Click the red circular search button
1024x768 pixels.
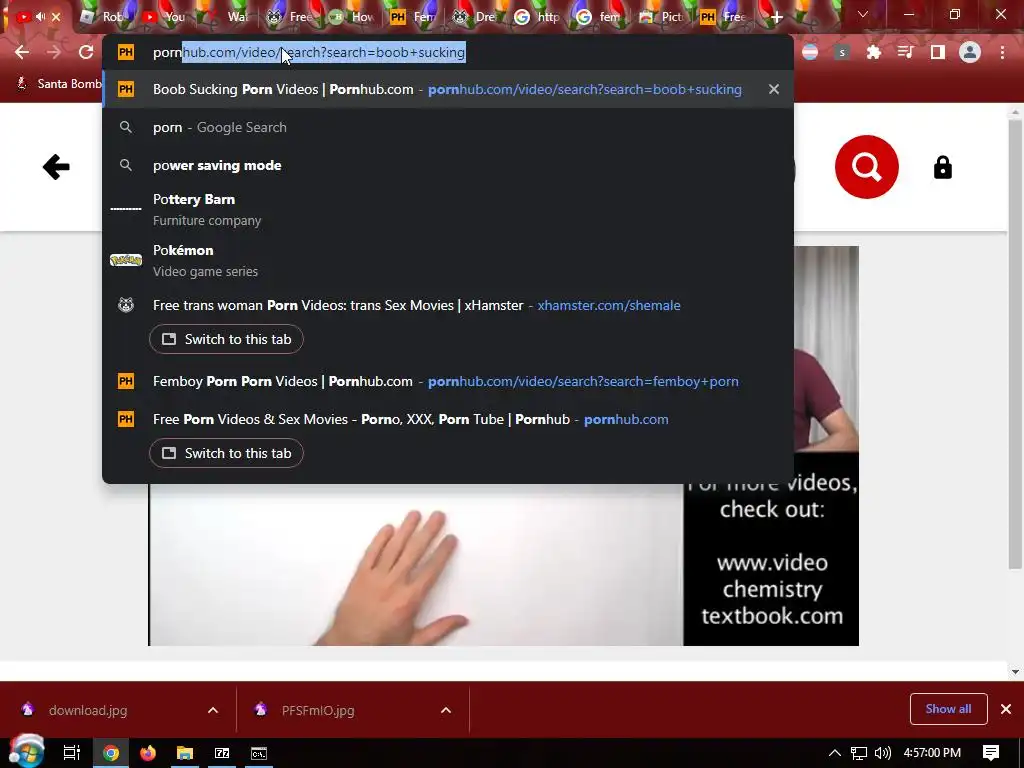click(x=867, y=167)
